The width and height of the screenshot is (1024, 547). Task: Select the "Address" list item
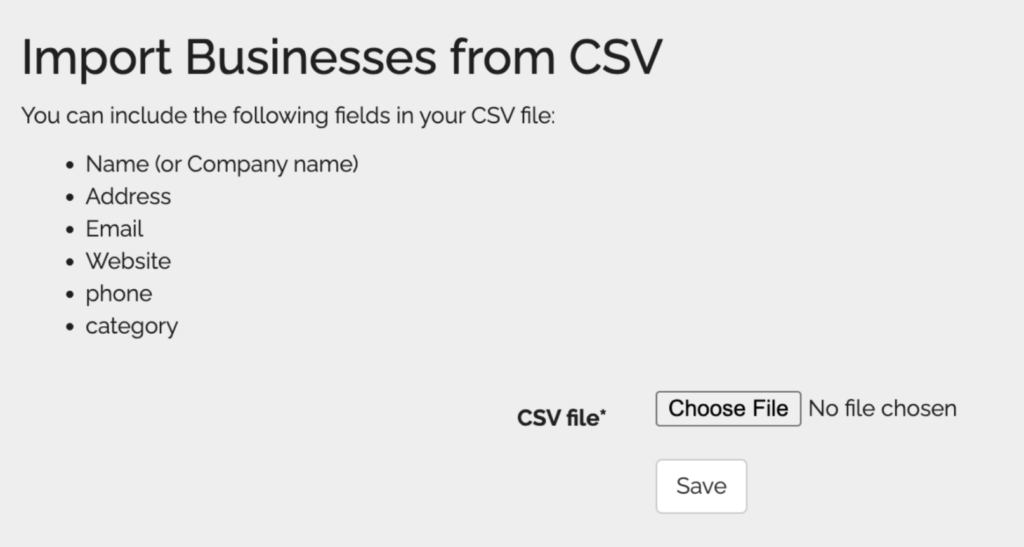[128, 197]
